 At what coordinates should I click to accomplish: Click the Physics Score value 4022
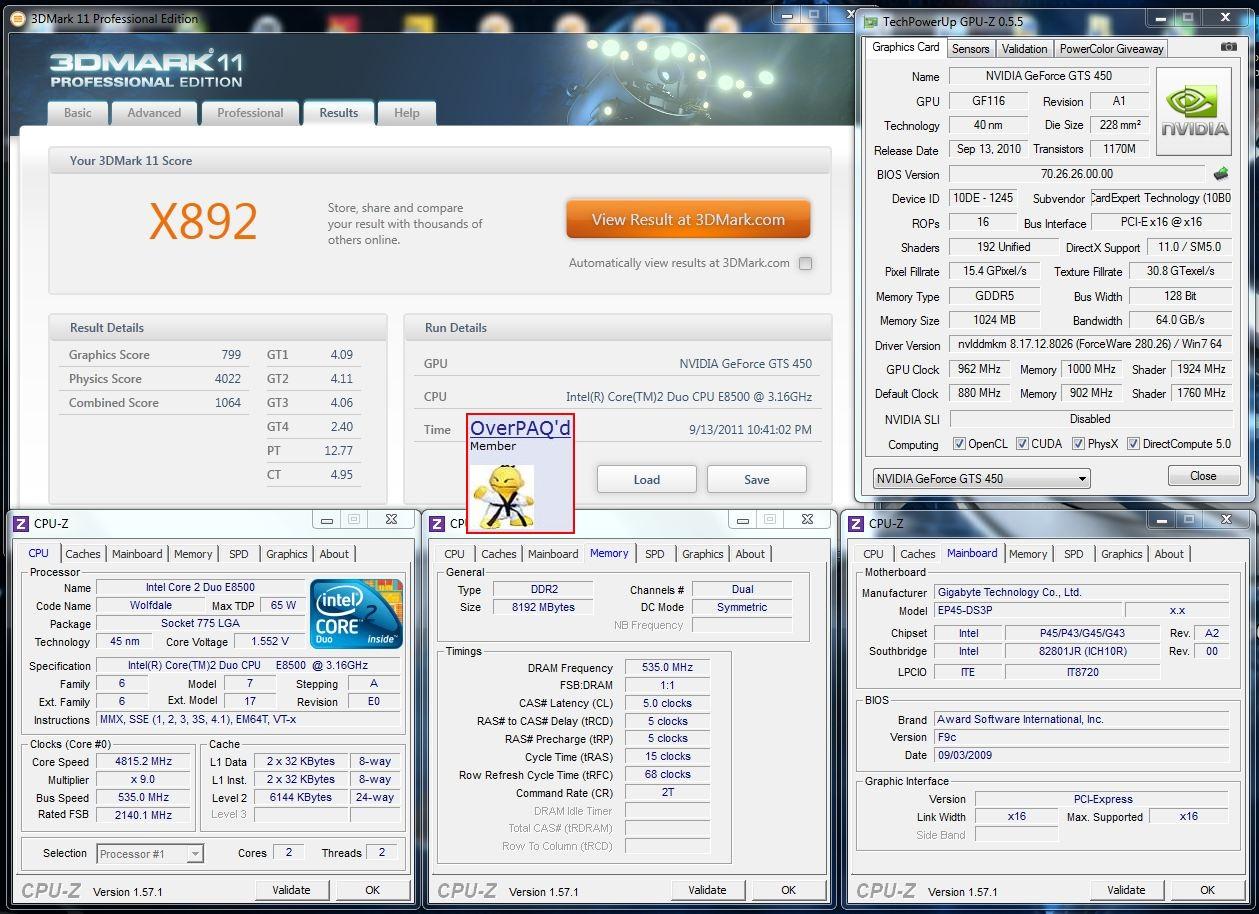pyautogui.click(x=228, y=379)
